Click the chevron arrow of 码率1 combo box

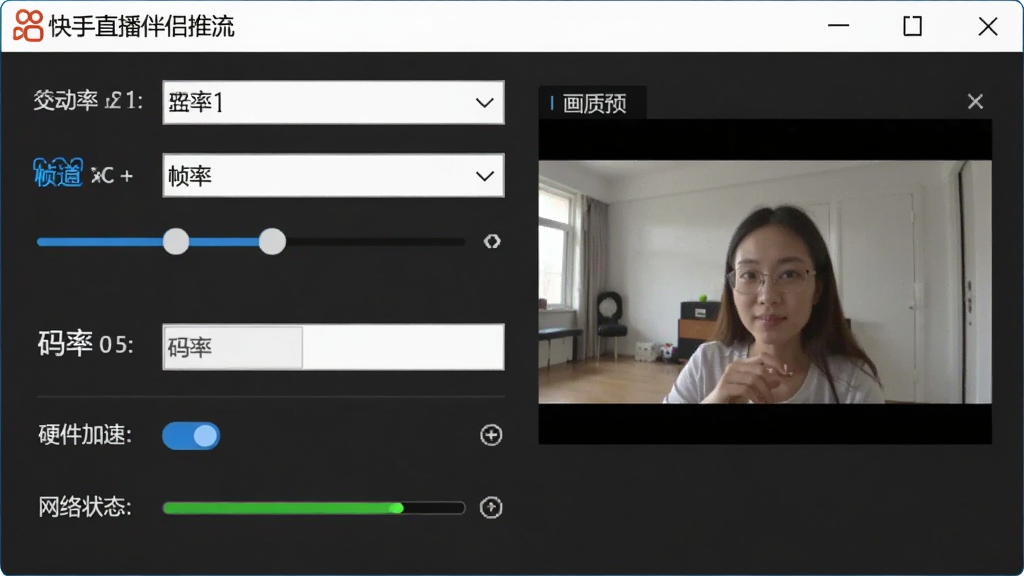[x=485, y=103]
